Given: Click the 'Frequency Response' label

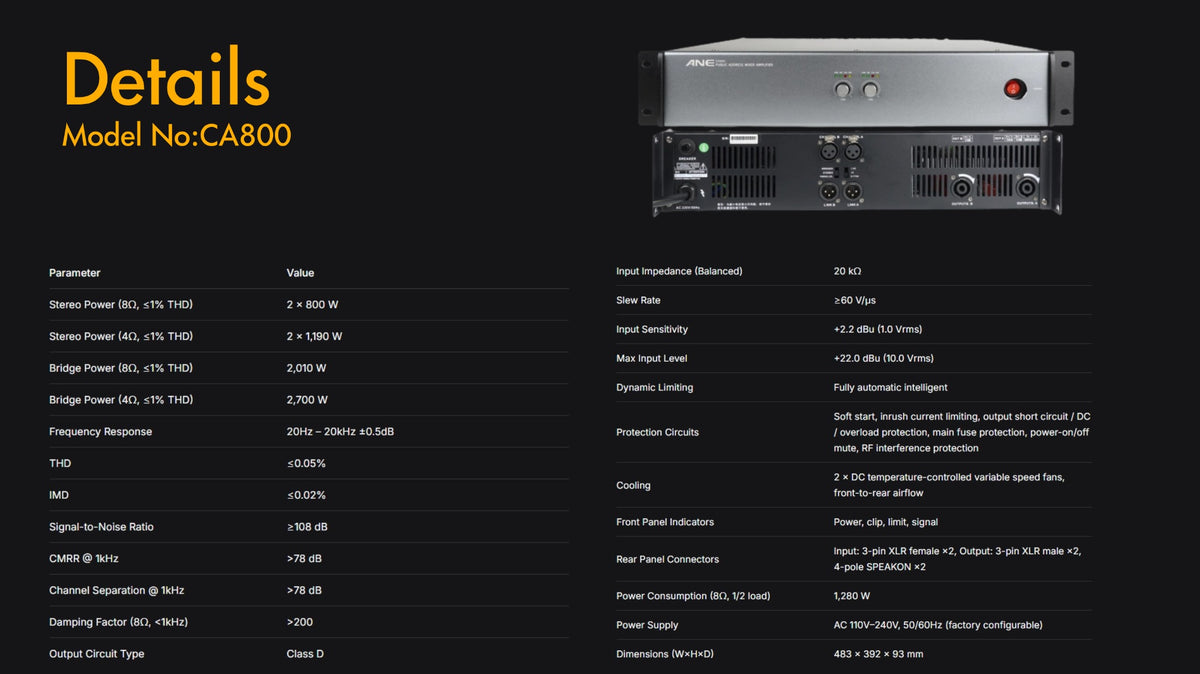Looking at the screenshot, I should tap(101, 432).
